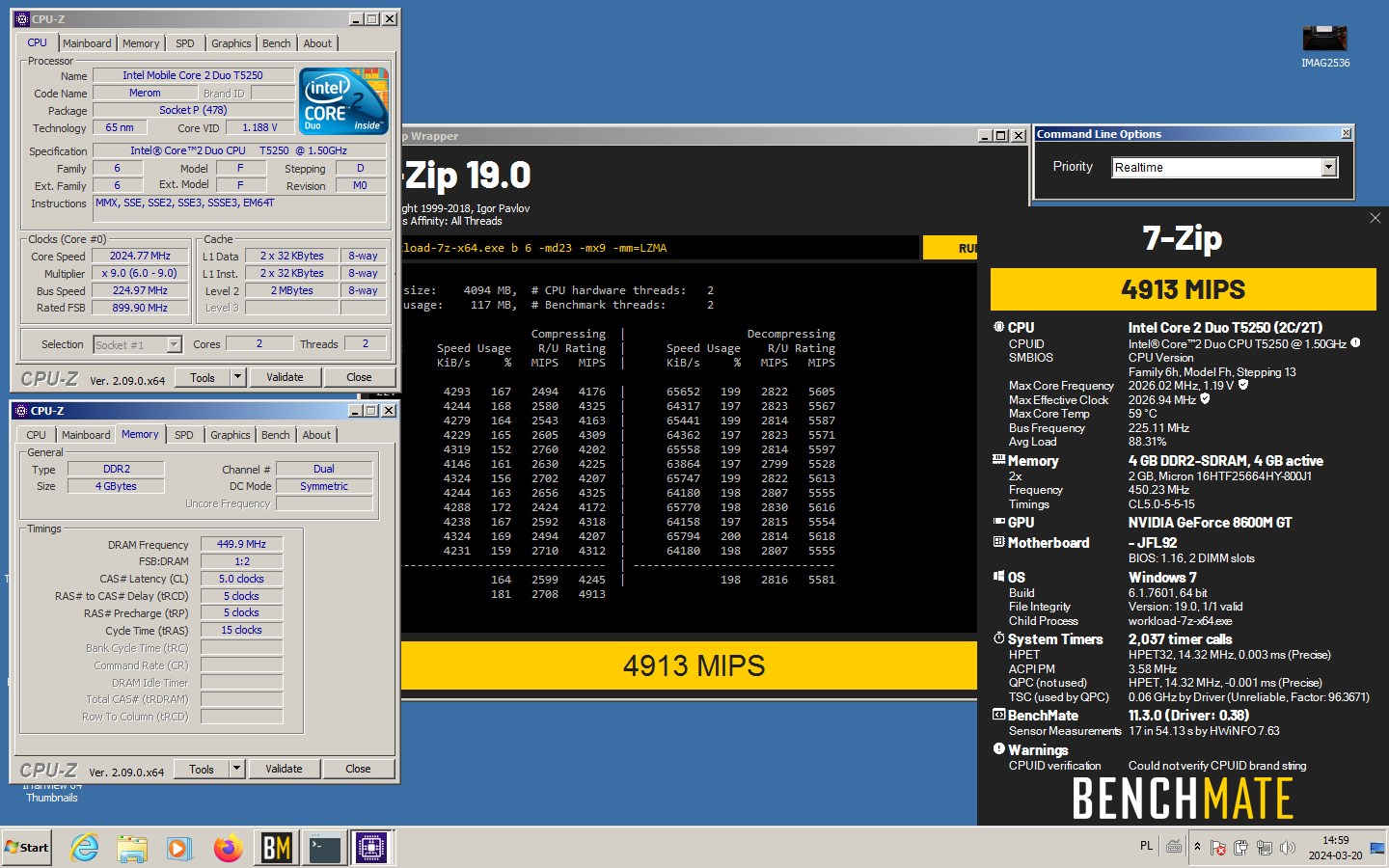
Task: Open the SPD tab in top CPU-Z window
Action: coord(185,43)
